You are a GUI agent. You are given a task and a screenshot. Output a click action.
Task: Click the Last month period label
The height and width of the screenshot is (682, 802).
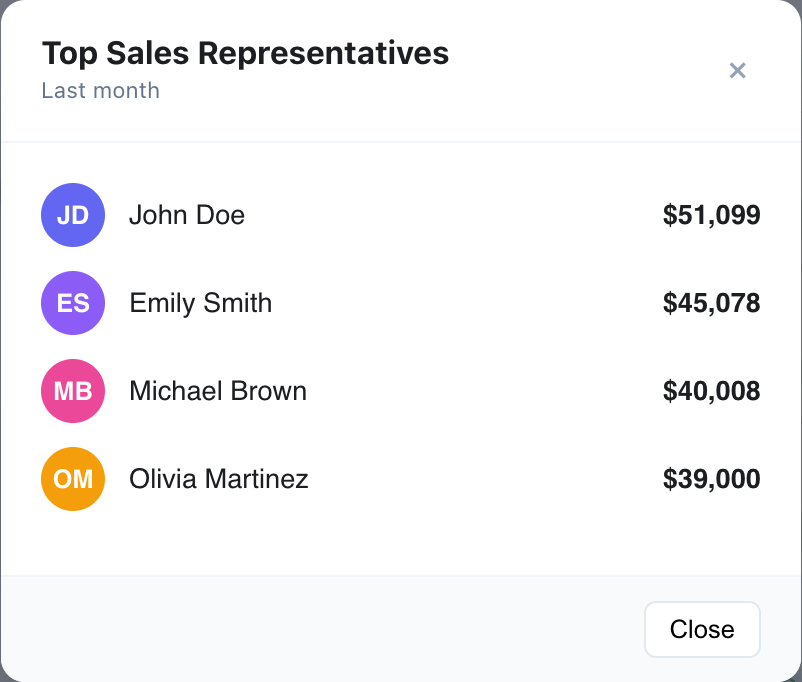[100, 90]
